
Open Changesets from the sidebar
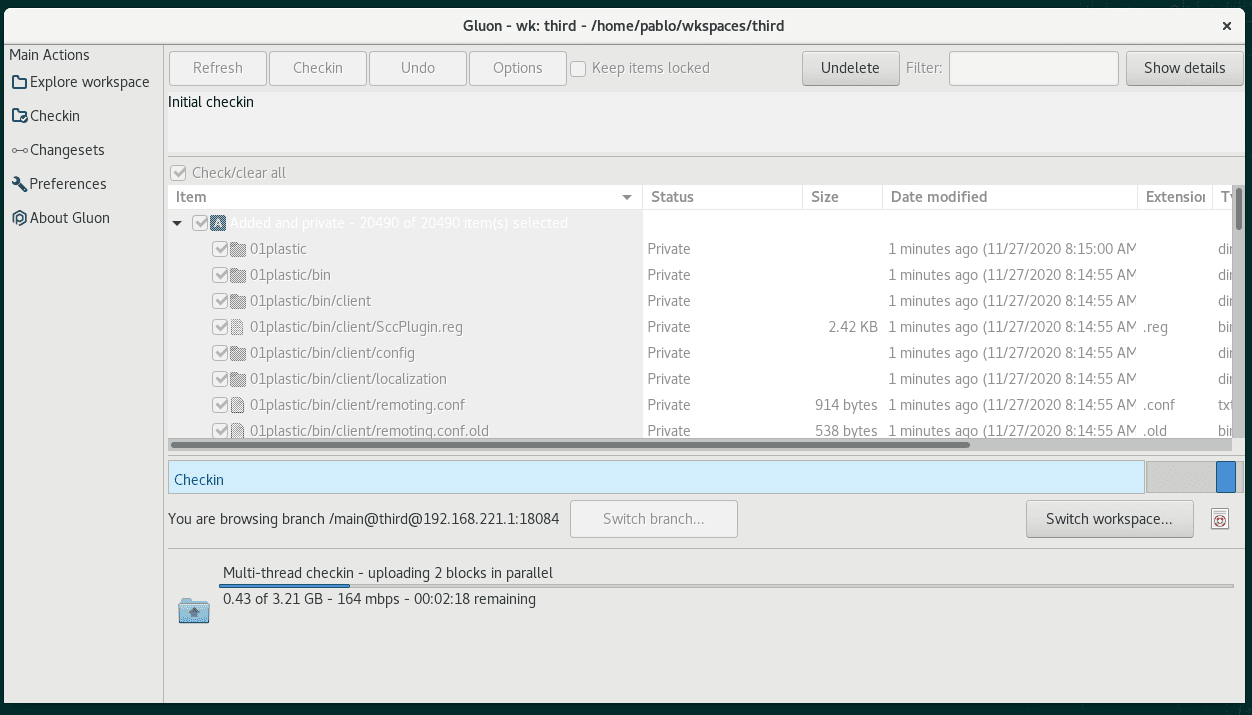[58, 150]
